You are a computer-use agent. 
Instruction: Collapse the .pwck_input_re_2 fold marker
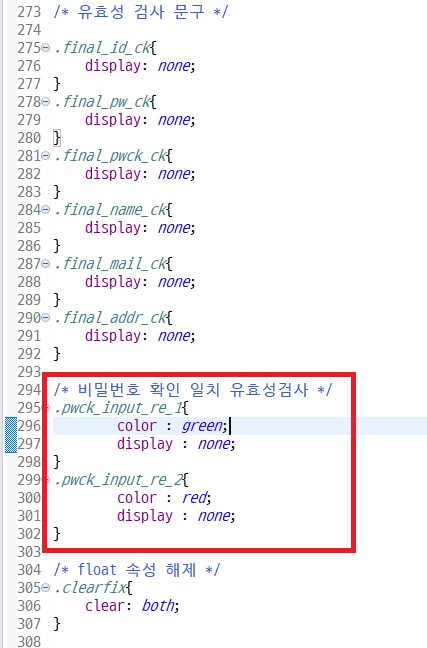(x=48, y=480)
